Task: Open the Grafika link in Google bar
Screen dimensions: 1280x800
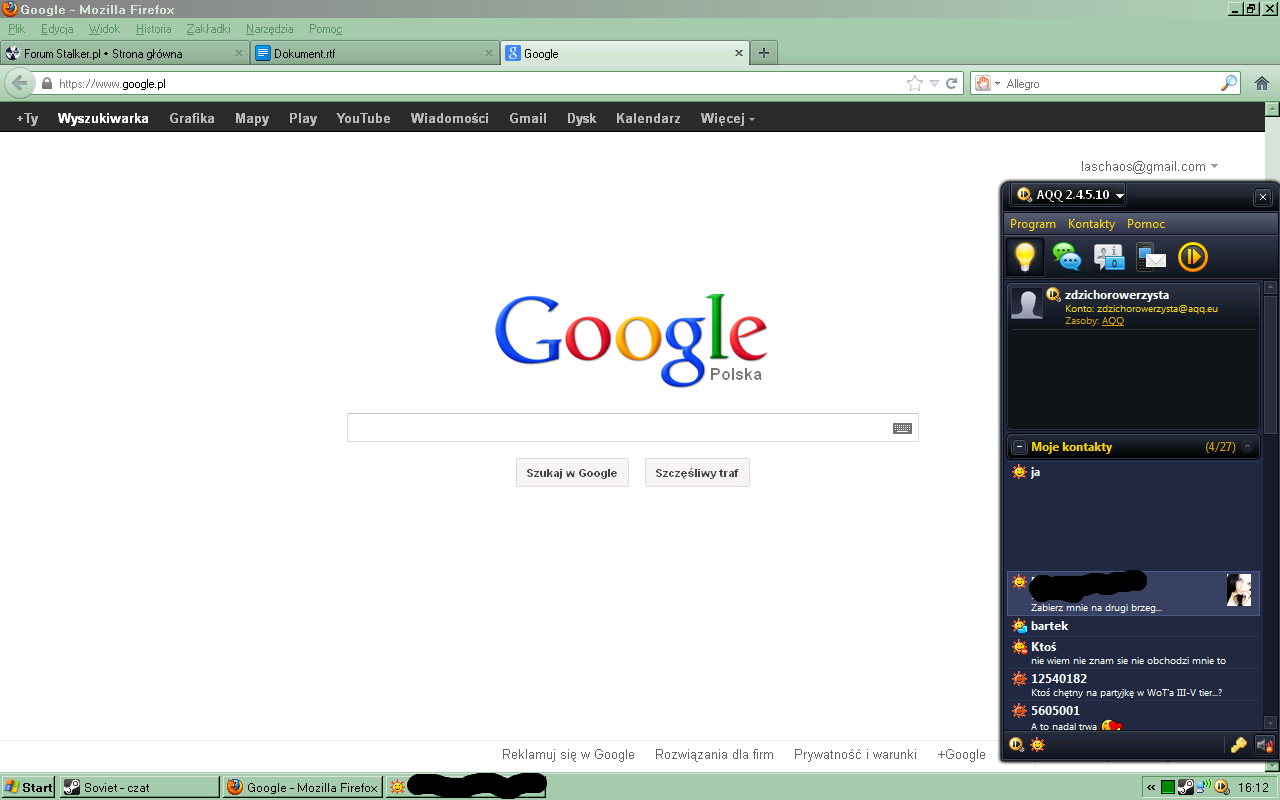Action: (x=192, y=118)
